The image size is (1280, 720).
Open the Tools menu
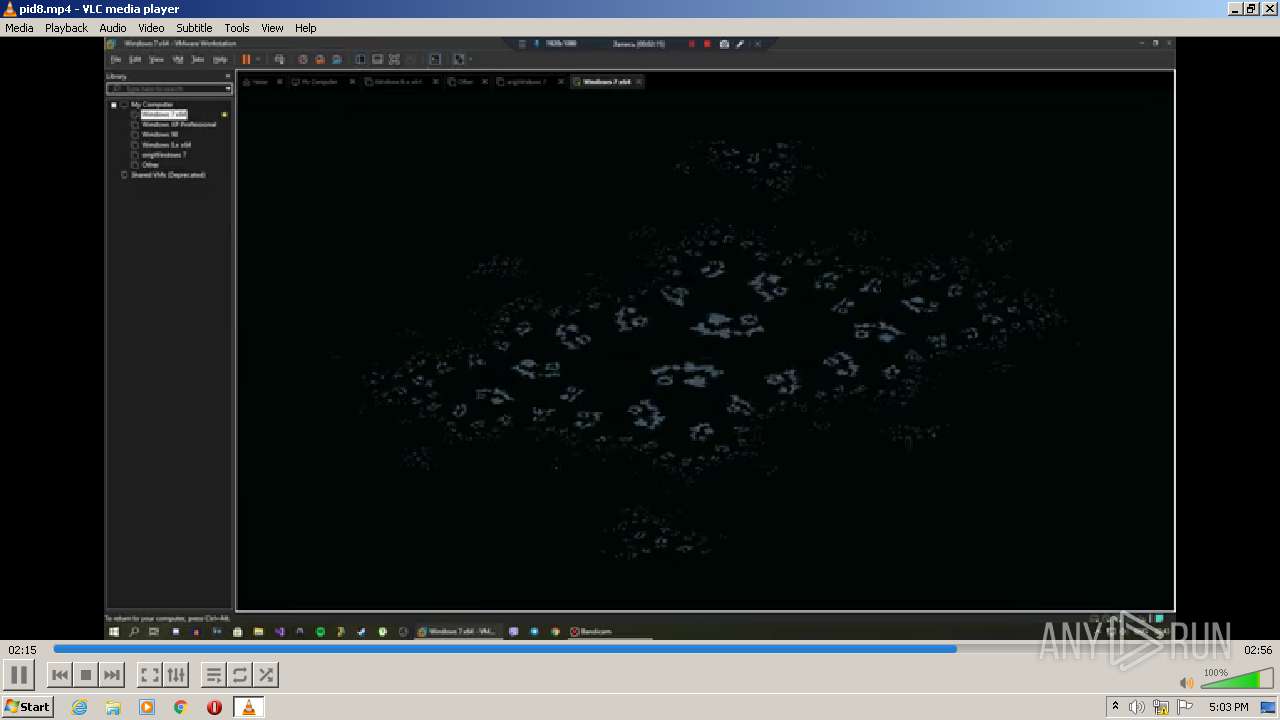tap(237, 28)
